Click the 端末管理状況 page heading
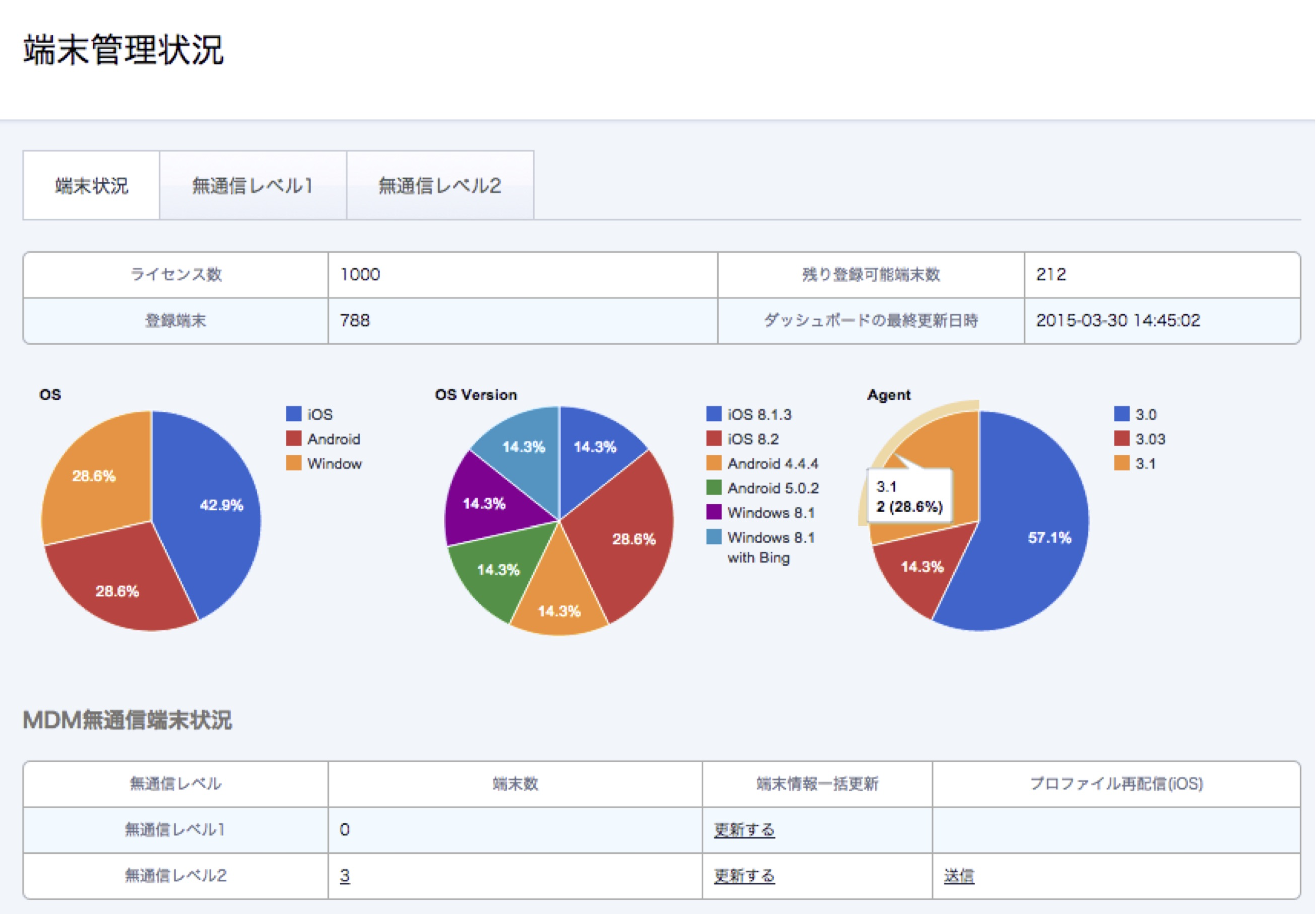The height and width of the screenshot is (914, 1316). [123, 50]
